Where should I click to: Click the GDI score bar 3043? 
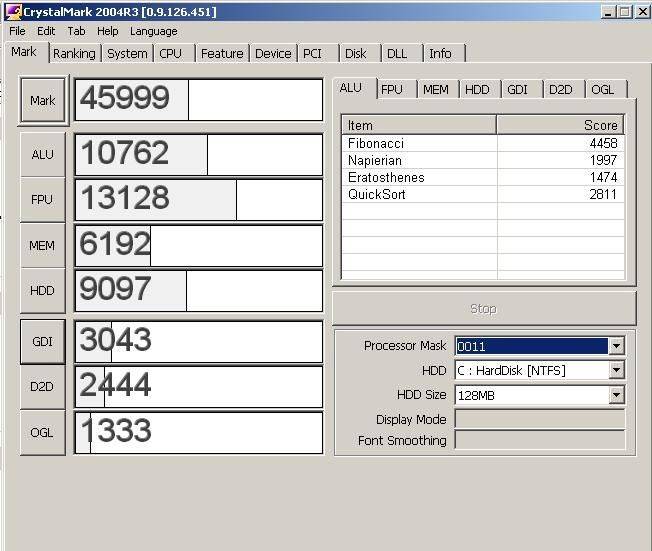(x=199, y=342)
